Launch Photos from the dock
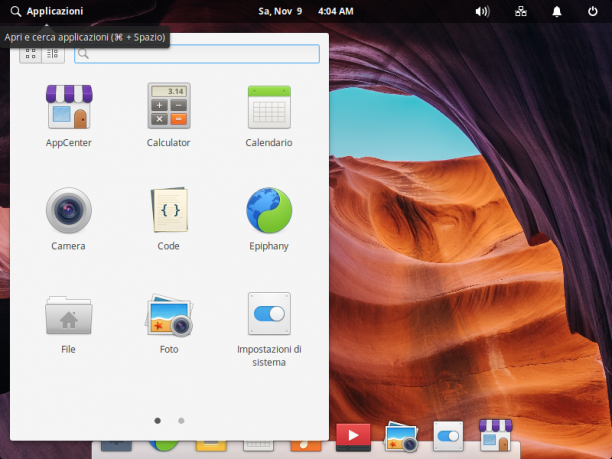Screen dimensions: 612x459 401,436
